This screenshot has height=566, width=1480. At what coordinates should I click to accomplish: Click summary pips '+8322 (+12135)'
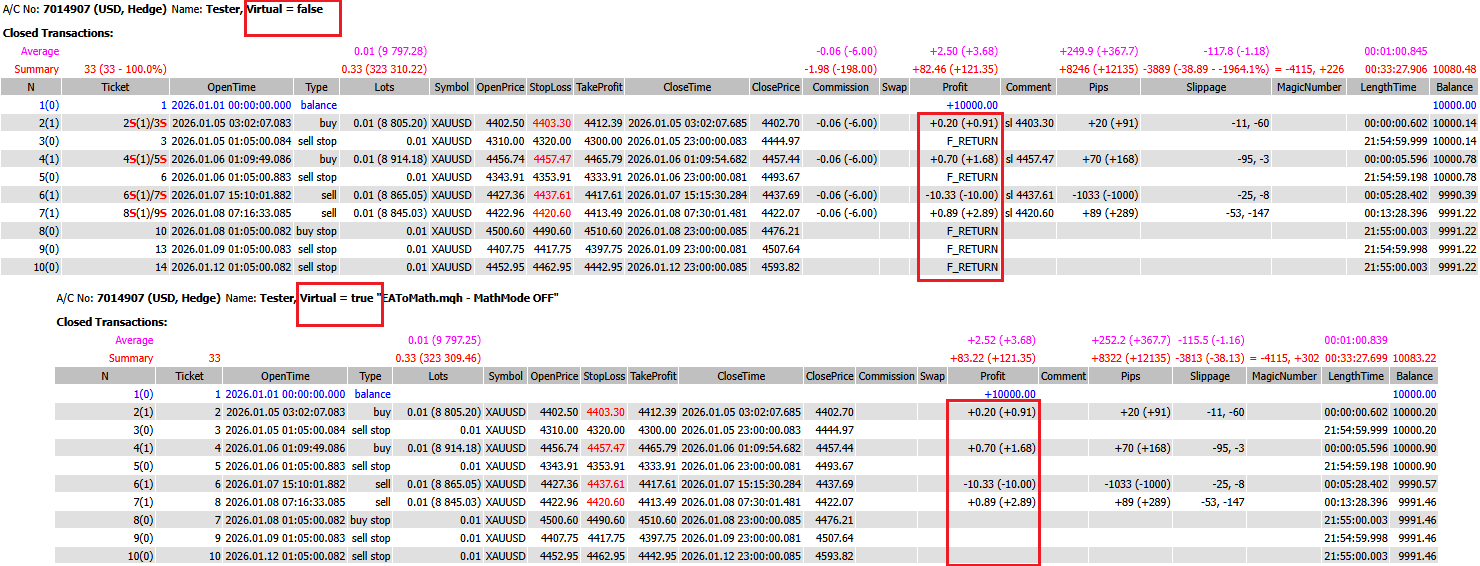pos(1131,358)
